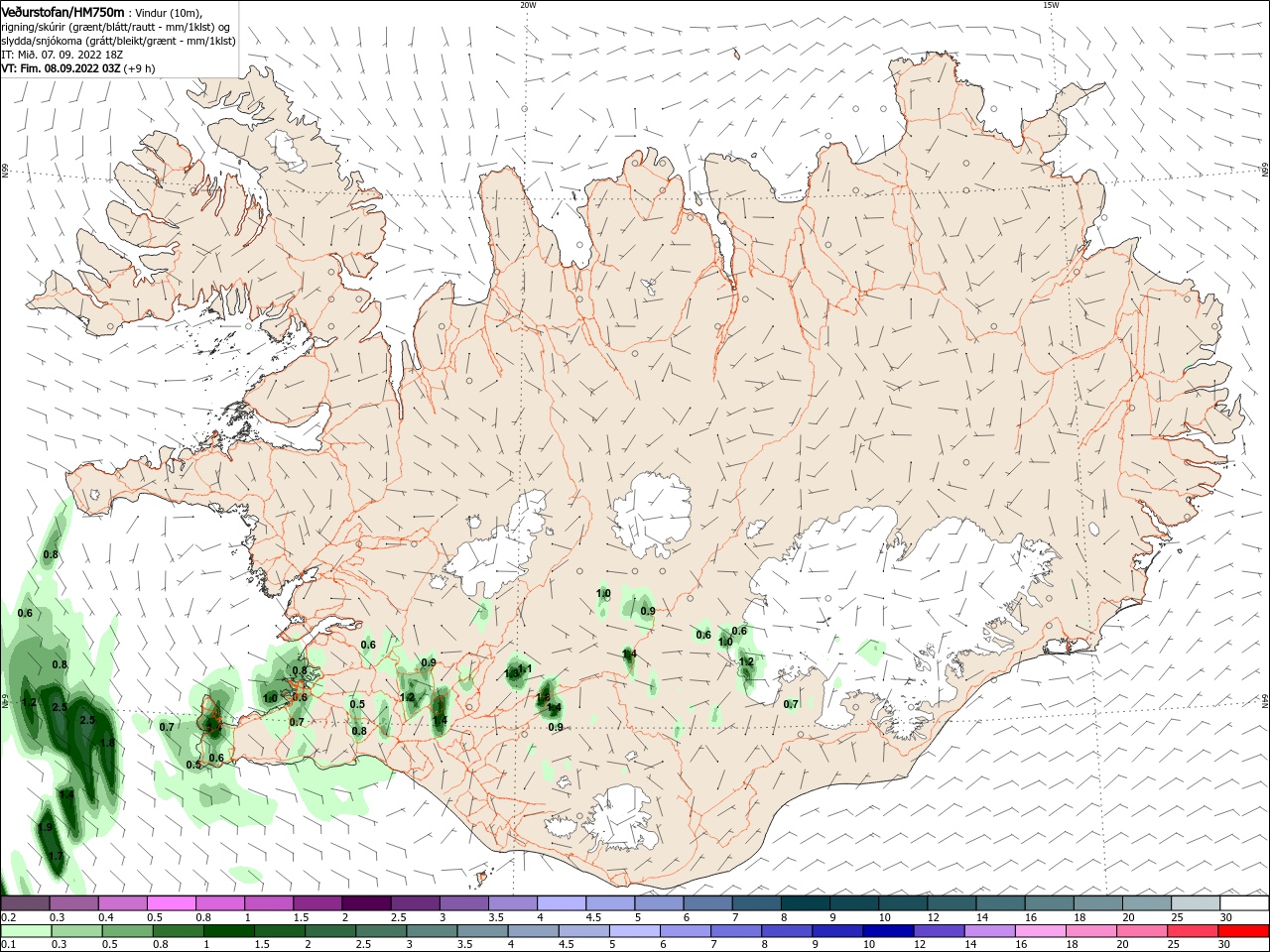Viewport: 1270px width, 952px height.
Task: Pick dark teal swatch between 8 and 9, upper row
Action: (805, 903)
